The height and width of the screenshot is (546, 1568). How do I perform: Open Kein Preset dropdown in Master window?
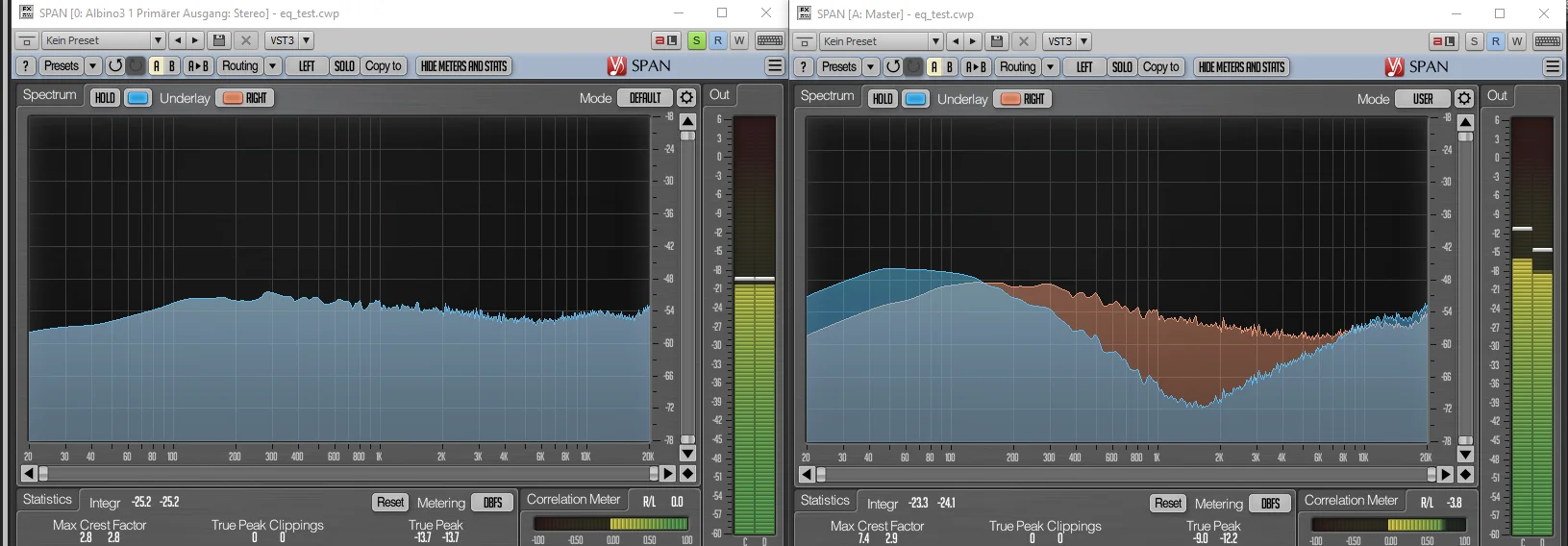(x=882, y=41)
